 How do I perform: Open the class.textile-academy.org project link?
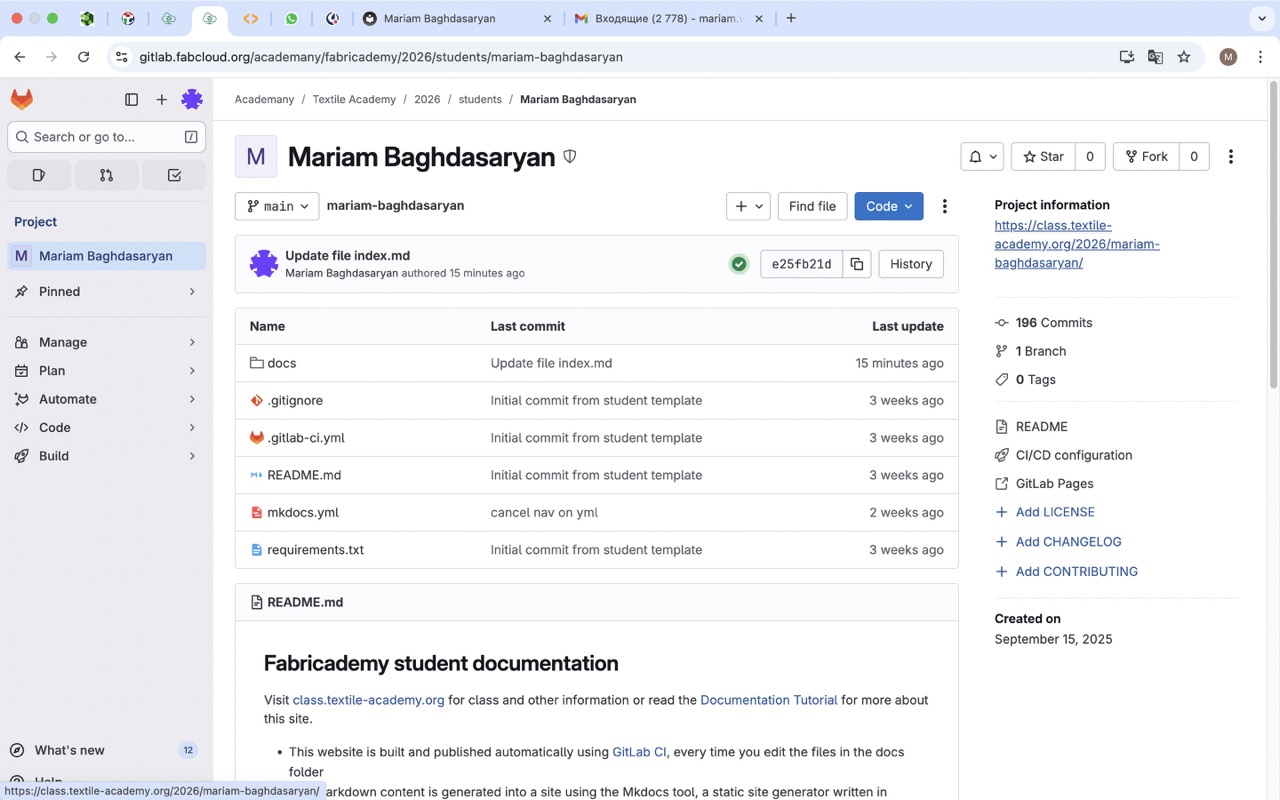click(x=1076, y=244)
